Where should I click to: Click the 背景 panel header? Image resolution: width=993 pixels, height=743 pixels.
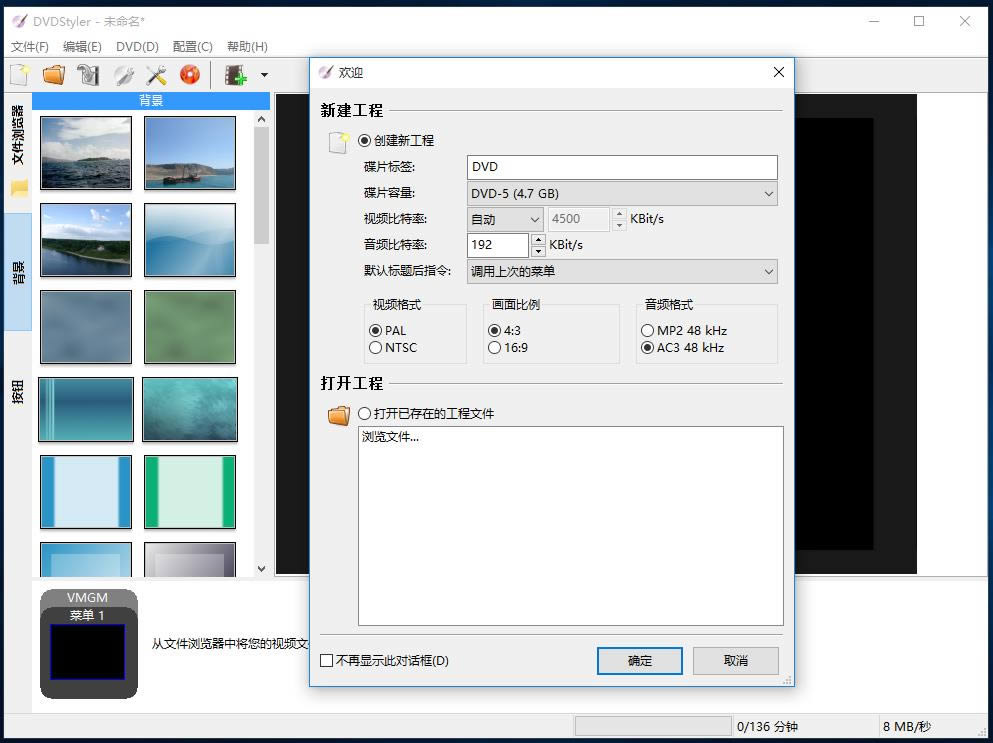point(151,100)
